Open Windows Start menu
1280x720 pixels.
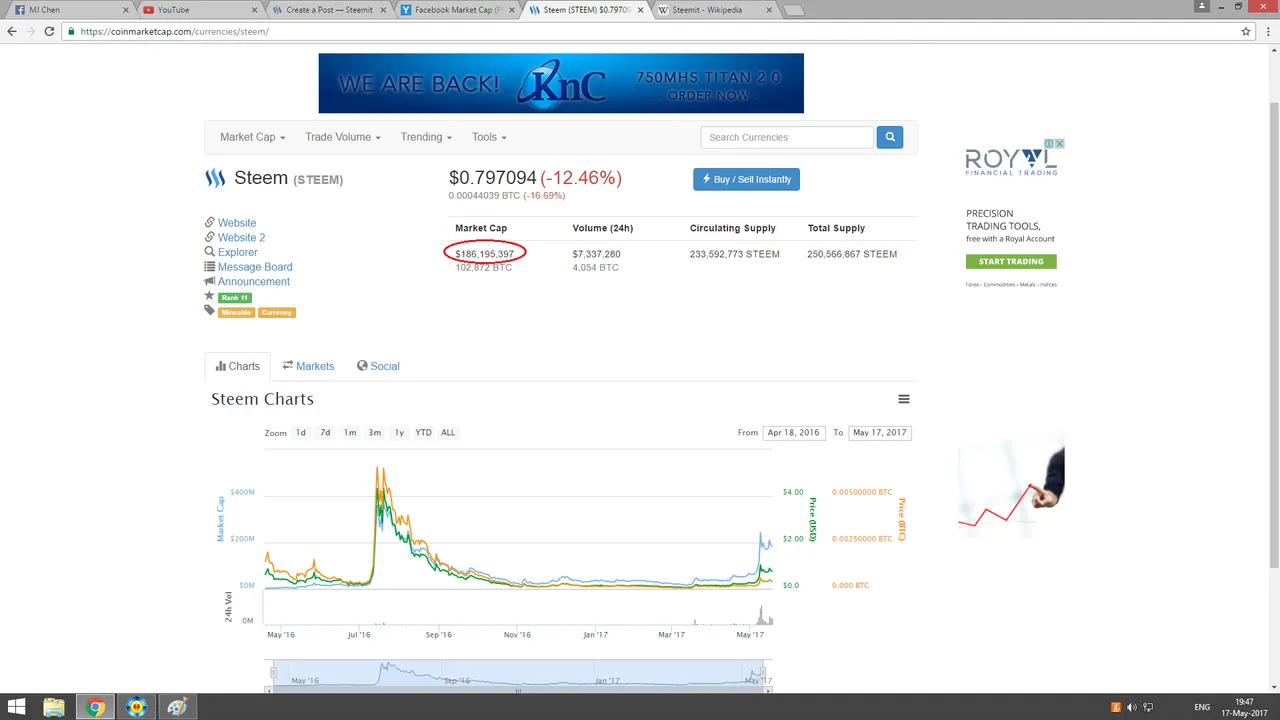(x=18, y=707)
